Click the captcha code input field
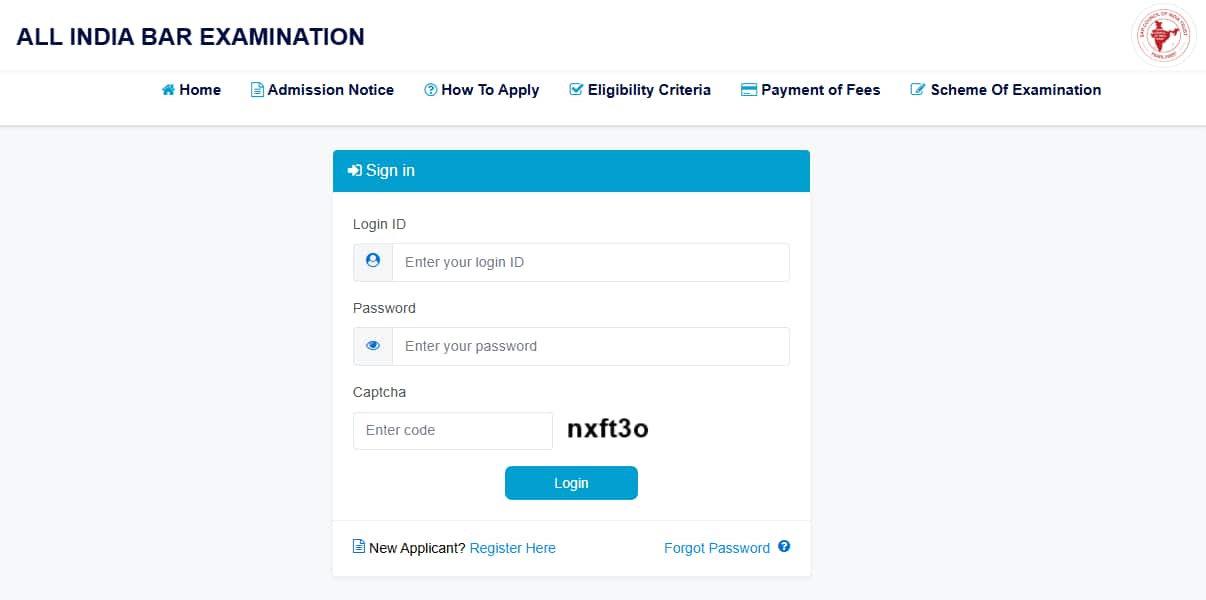Screen dimensions: 1206x600 tap(452, 430)
